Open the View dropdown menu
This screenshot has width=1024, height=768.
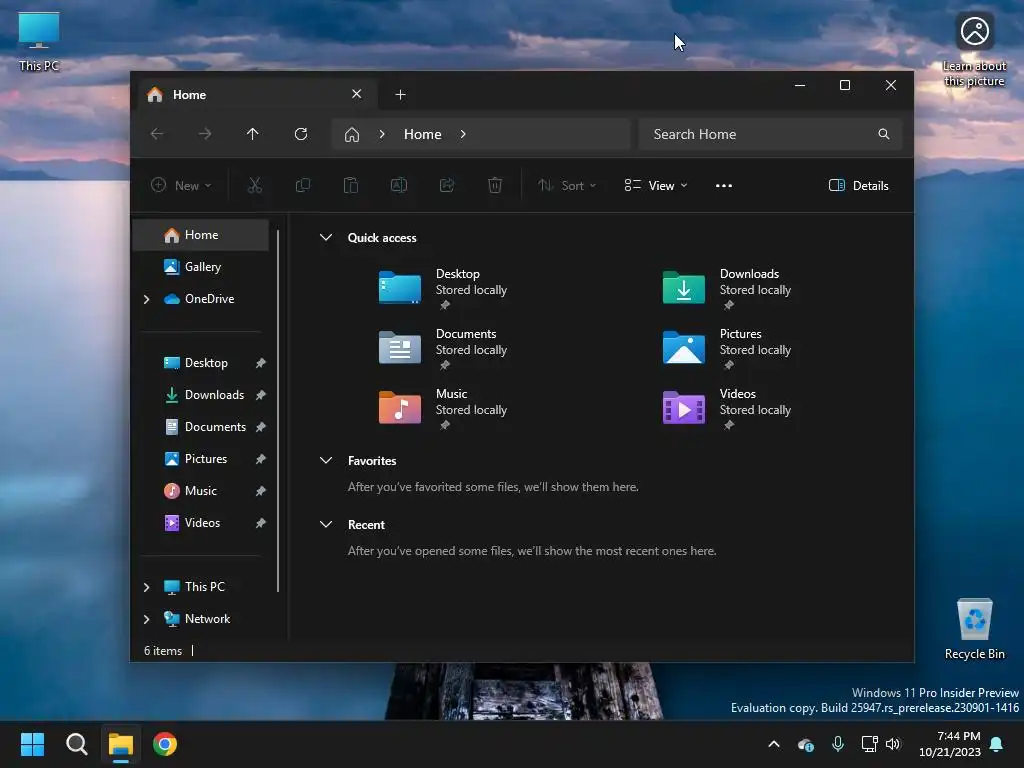(x=656, y=185)
